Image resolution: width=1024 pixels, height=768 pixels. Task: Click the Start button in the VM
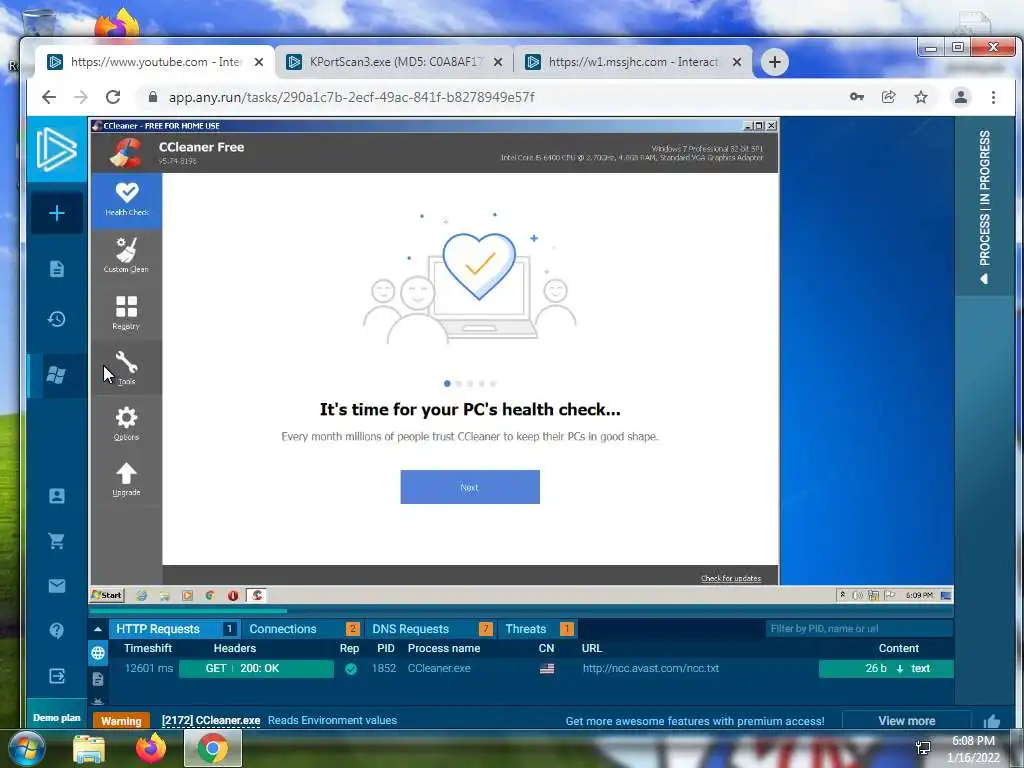coord(107,595)
